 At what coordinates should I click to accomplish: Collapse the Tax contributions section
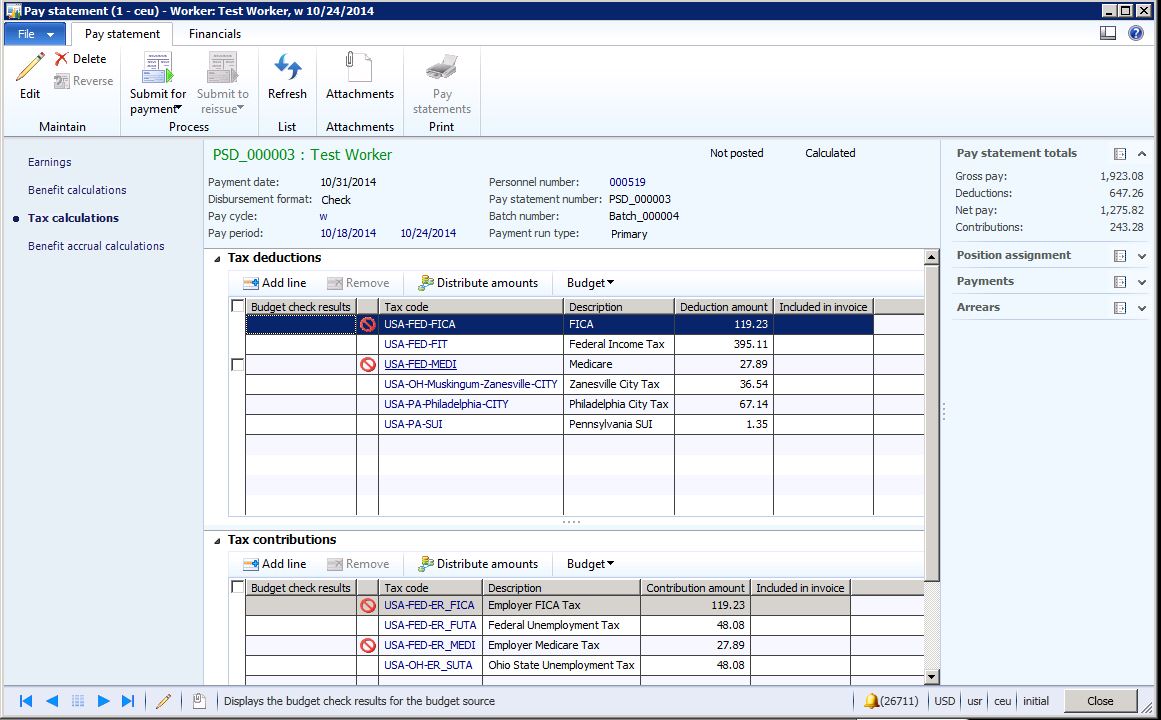217,540
